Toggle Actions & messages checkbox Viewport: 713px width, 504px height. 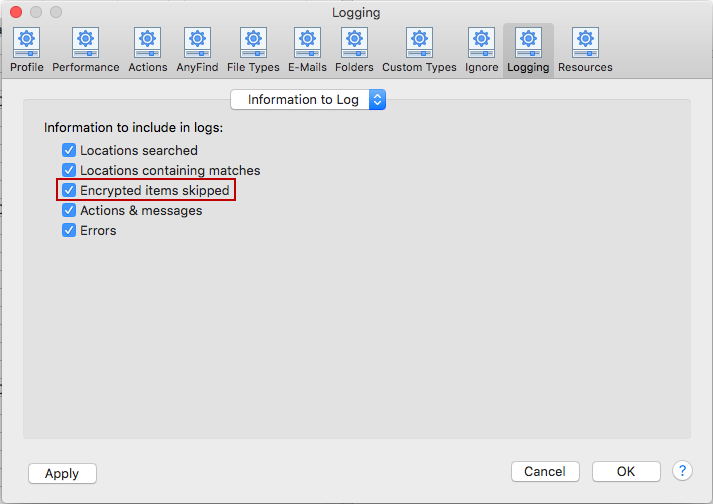click(x=69, y=210)
